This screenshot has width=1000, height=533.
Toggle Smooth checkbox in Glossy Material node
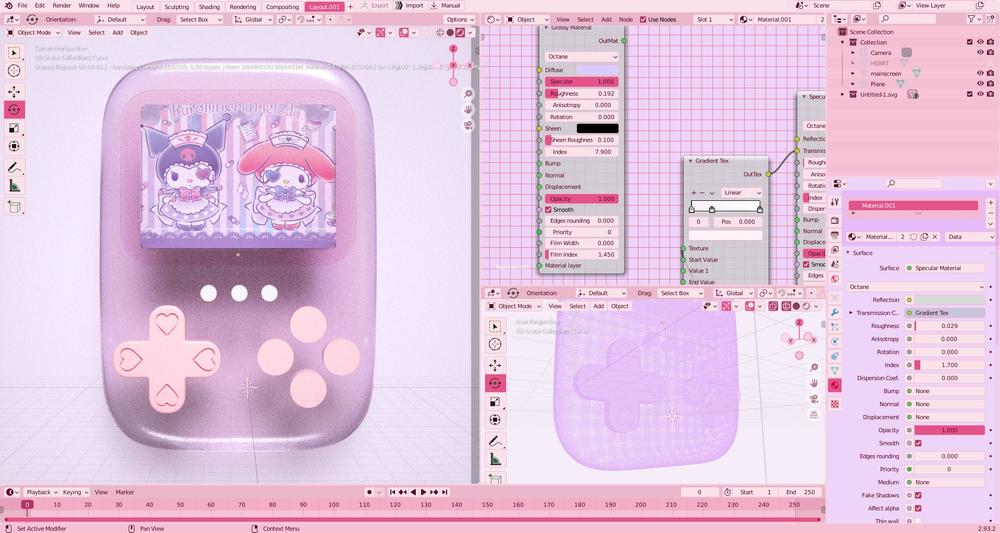pos(548,210)
